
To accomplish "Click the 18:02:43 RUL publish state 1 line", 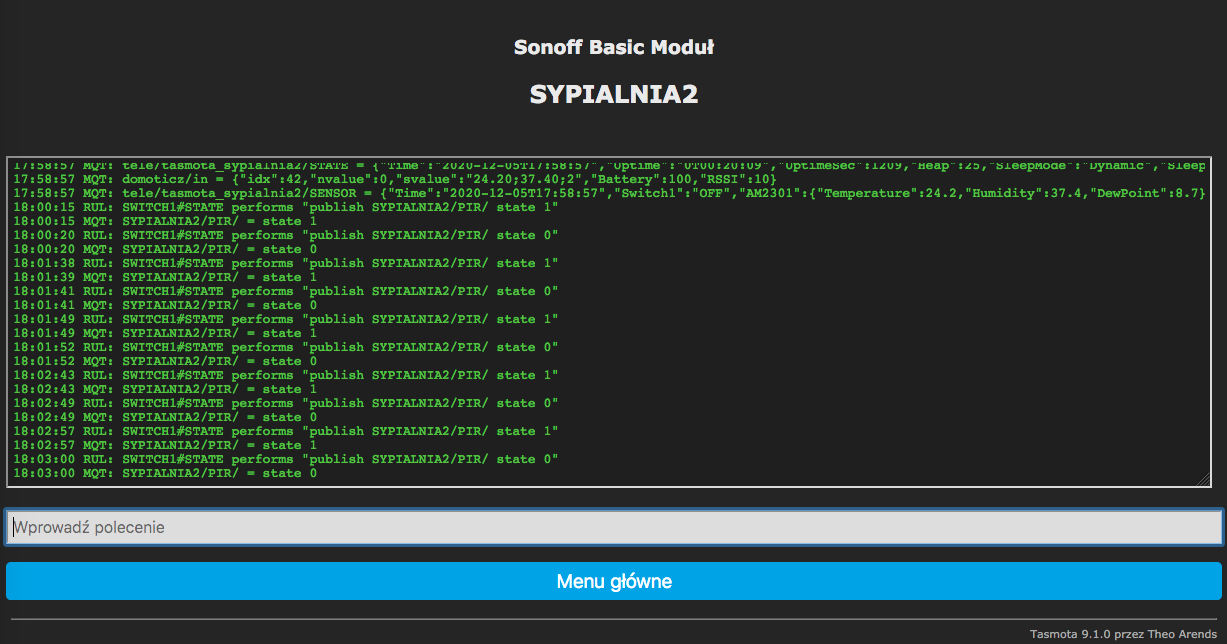I will tap(285, 375).
